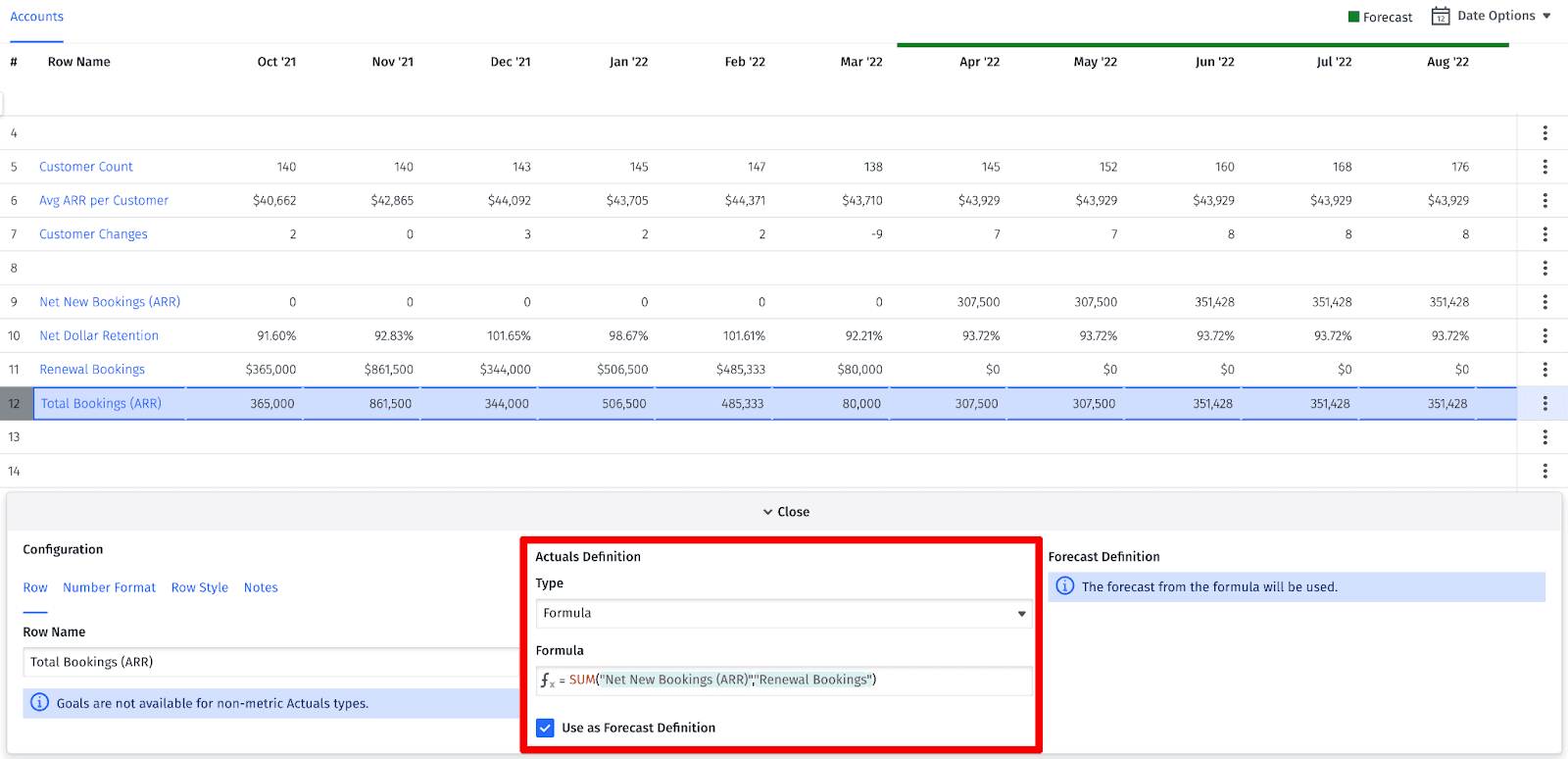Select the $80,000 Renewal Bookings cell

pos(859,370)
